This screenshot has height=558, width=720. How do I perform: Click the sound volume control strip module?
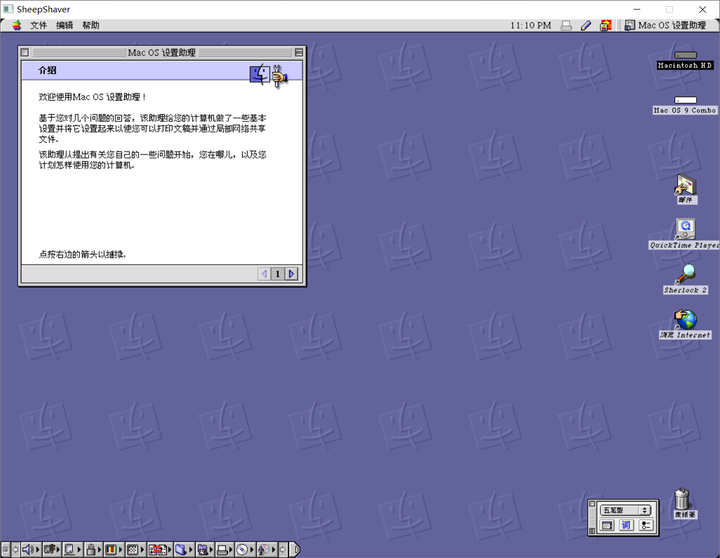(28, 549)
